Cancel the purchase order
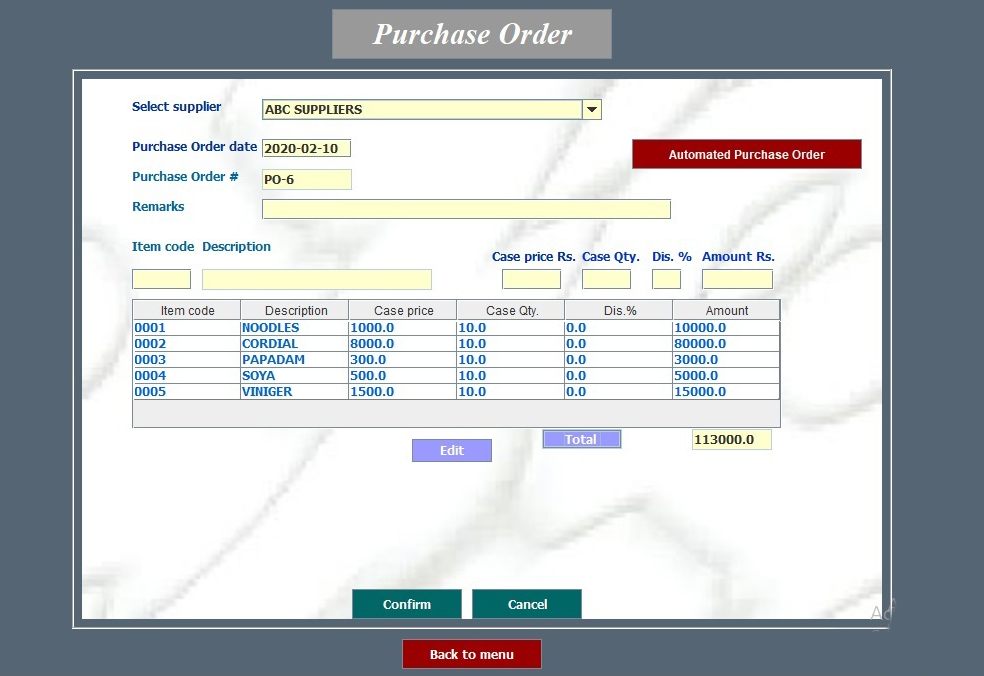Image resolution: width=984 pixels, height=676 pixels. coord(527,604)
